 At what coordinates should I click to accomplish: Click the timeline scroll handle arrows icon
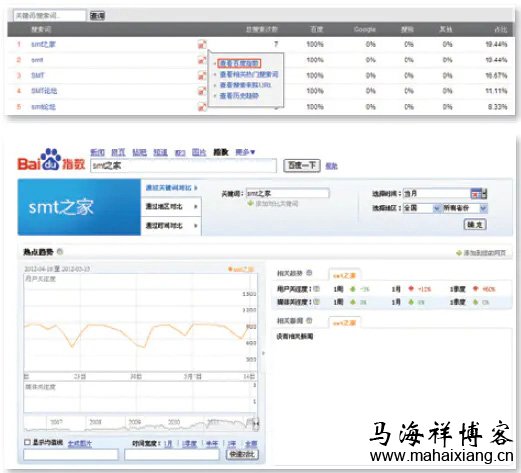coord(256,424)
